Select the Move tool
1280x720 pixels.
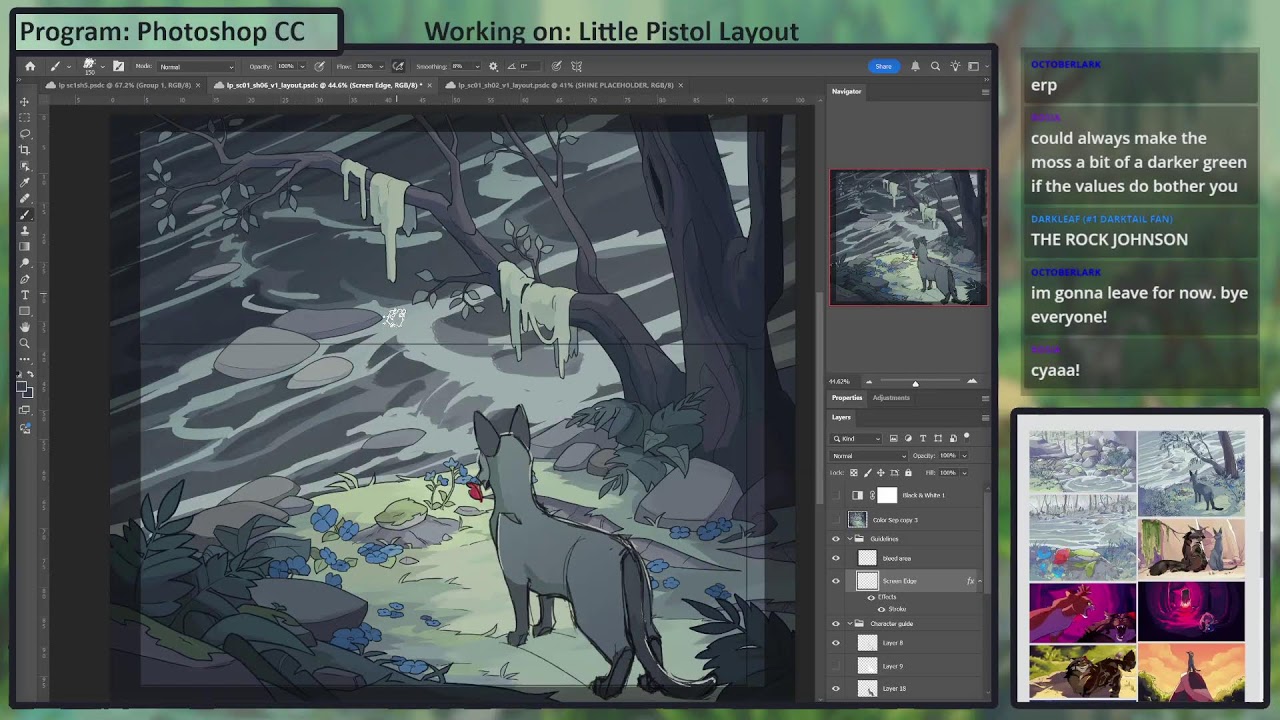point(25,102)
